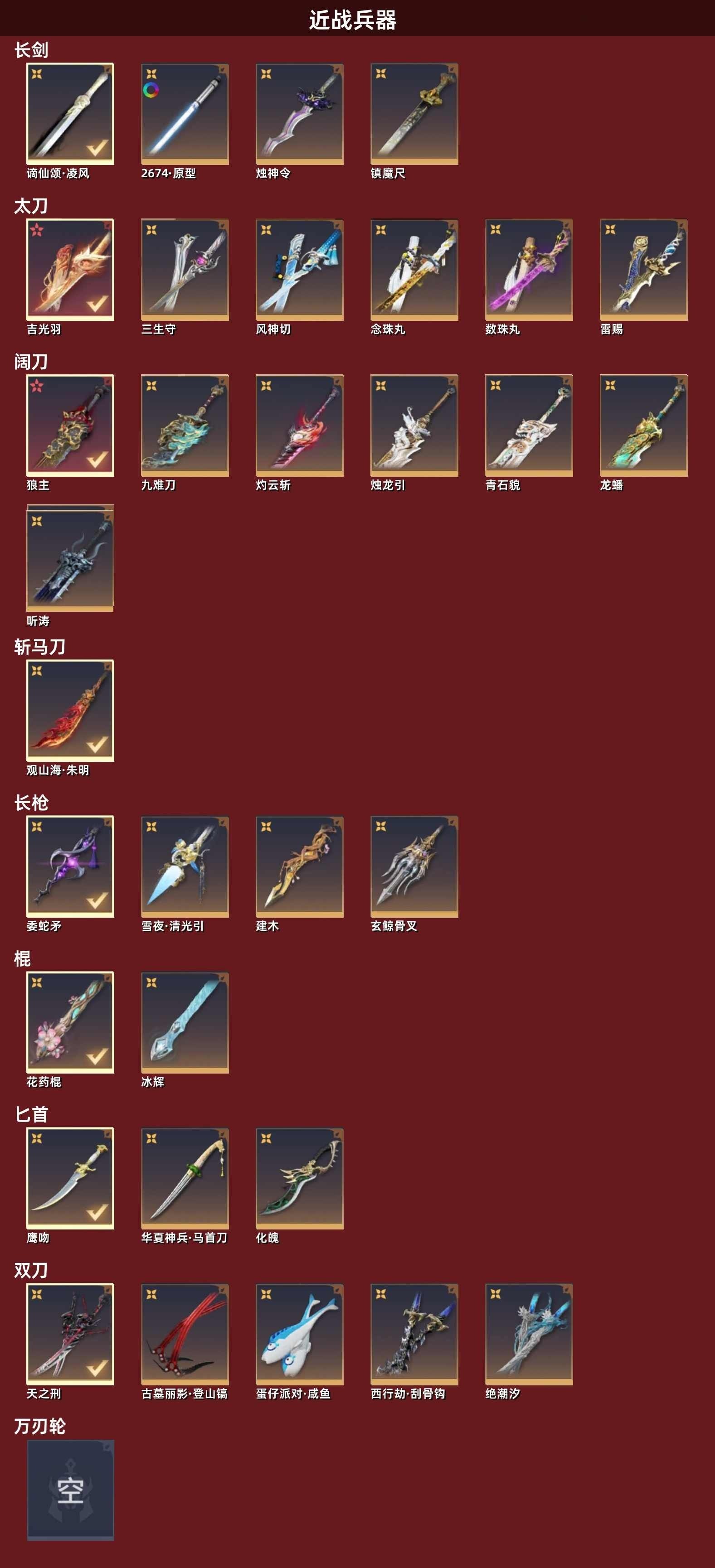Image resolution: width=715 pixels, height=1568 pixels.
Task: Click the color wheel on 2674·原型
Action: coord(151,91)
